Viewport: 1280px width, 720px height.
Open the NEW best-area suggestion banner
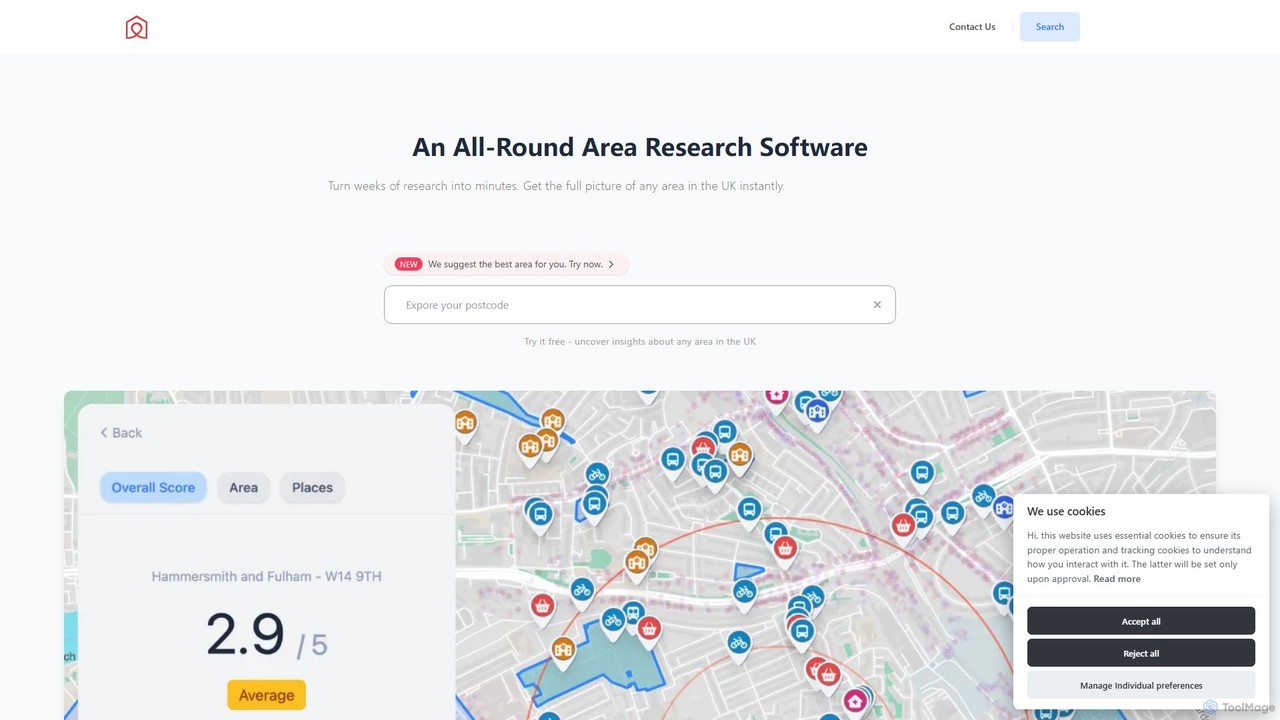506,264
